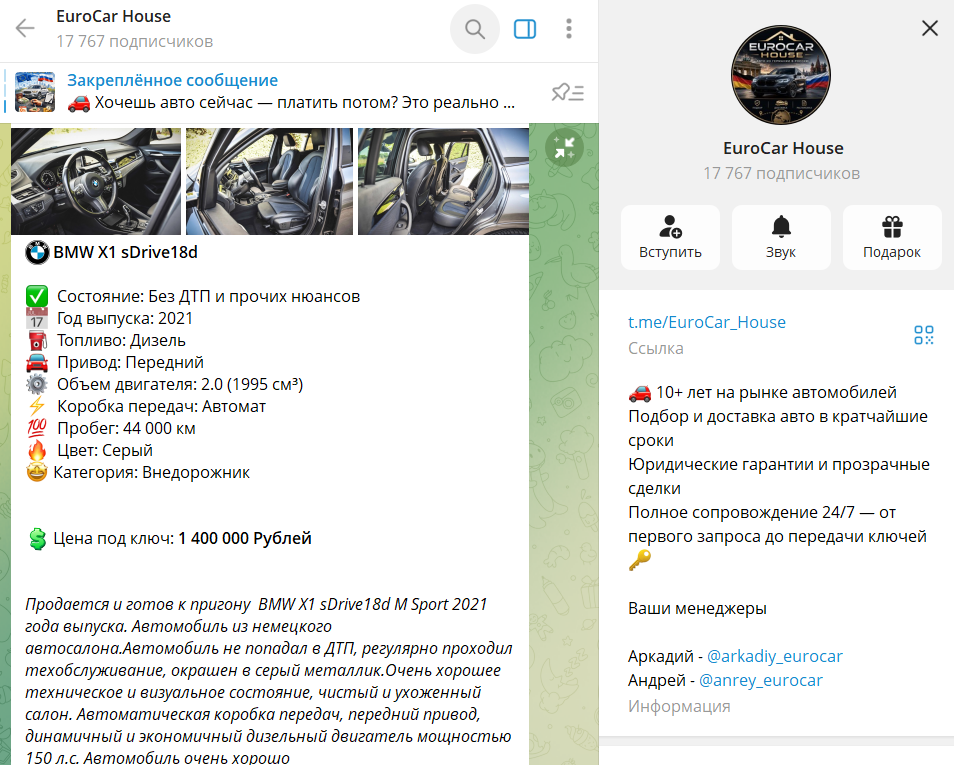Click the 100 emoji by Пробег

tap(37, 428)
